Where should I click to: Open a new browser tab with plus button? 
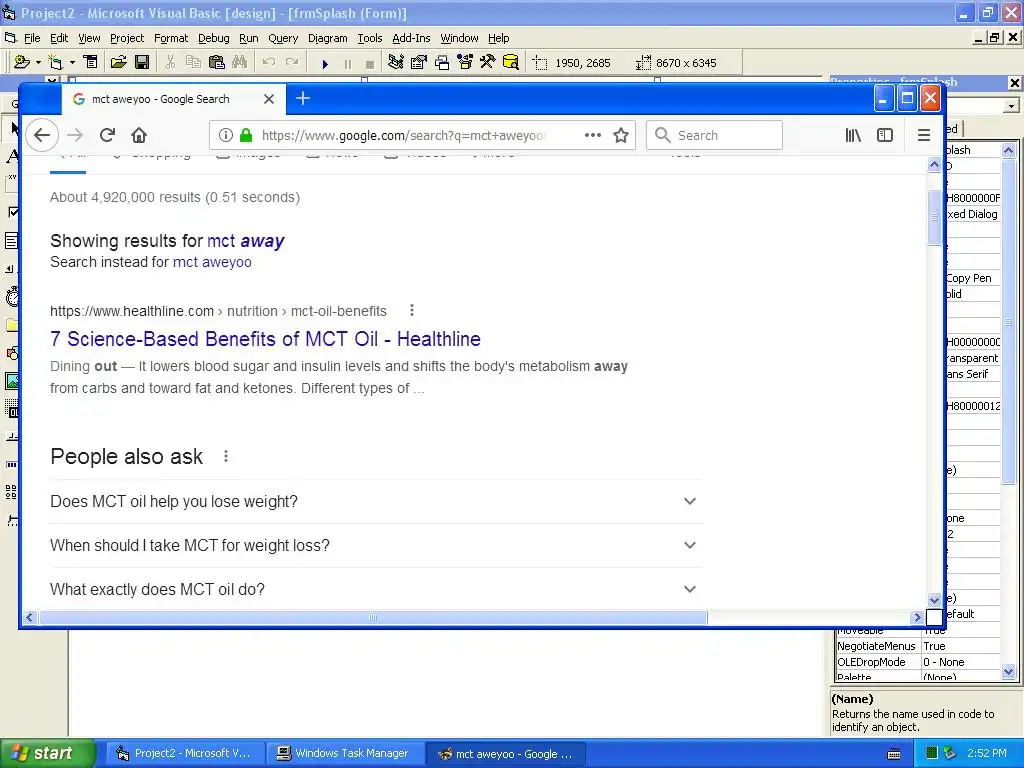click(x=302, y=99)
